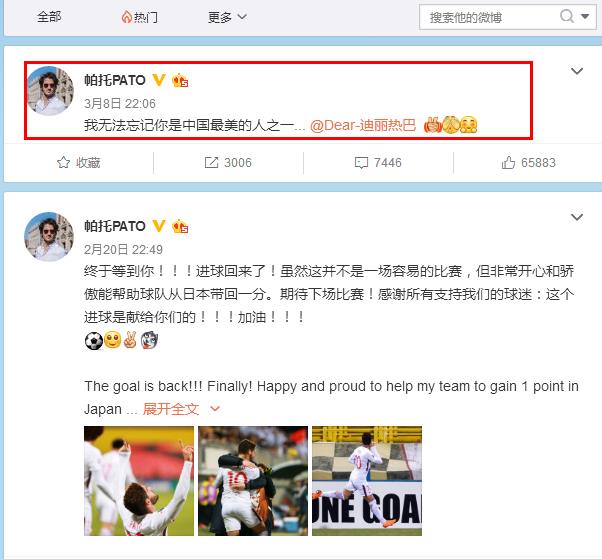Open the third photo with ONE GOAL banner
Viewport: 602px width, 559px height.
(x=367, y=481)
